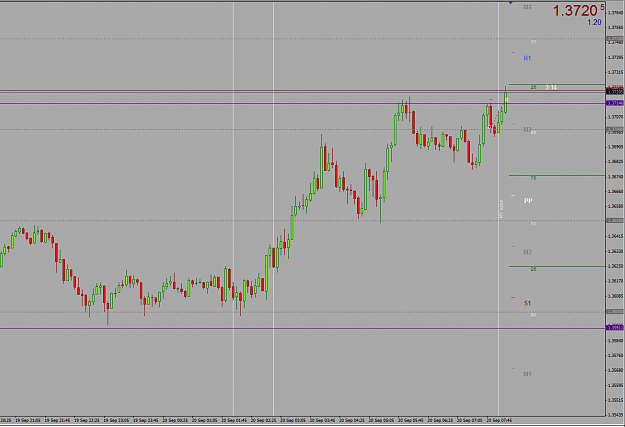
Task: Click the 20 Sep 01:05 time label
Action: click(204, 420)
